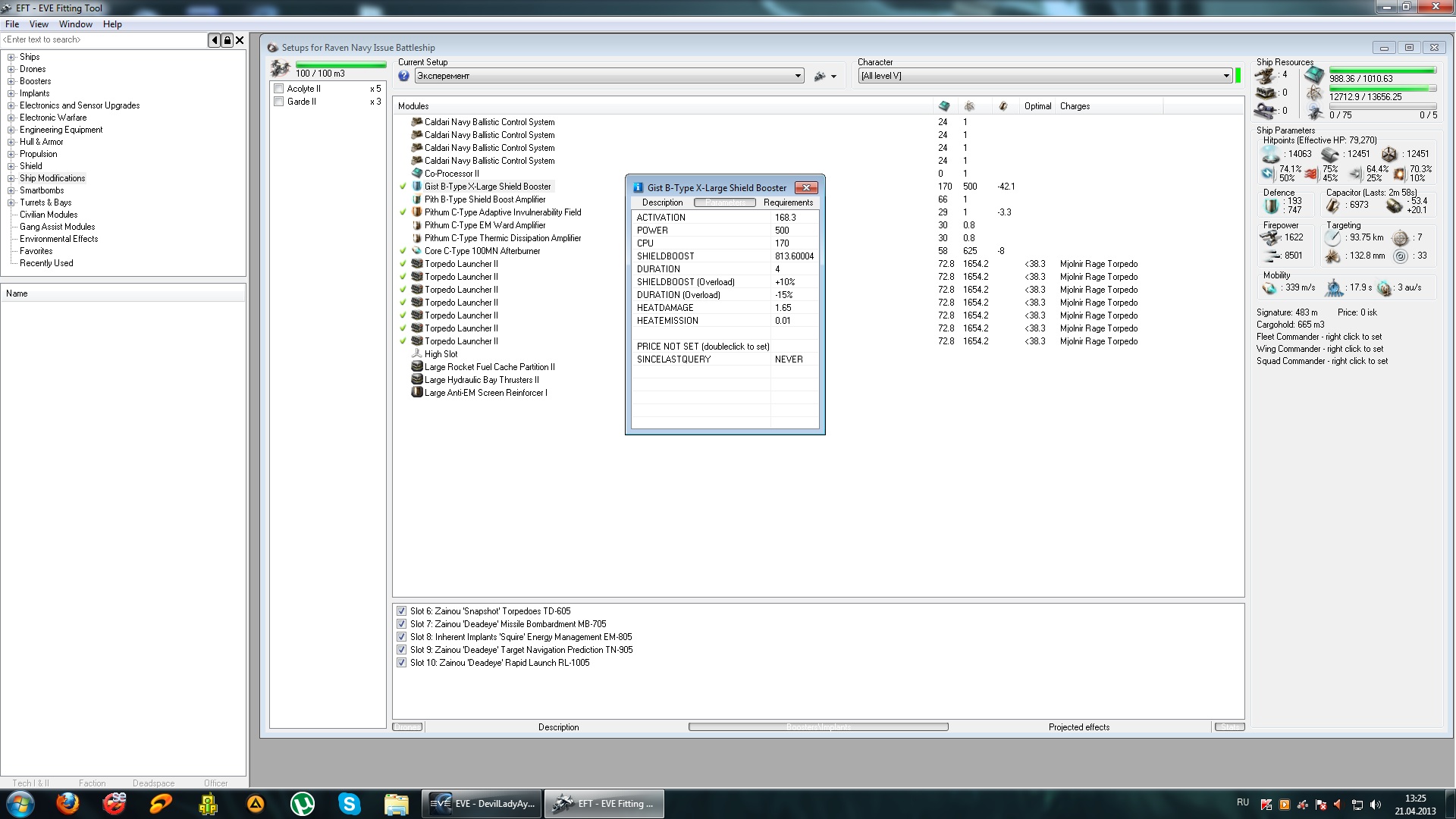Click Fleet Commander right-click-to-set text
Viewport: 1456px width, 819px height.
click(1319, 337)
